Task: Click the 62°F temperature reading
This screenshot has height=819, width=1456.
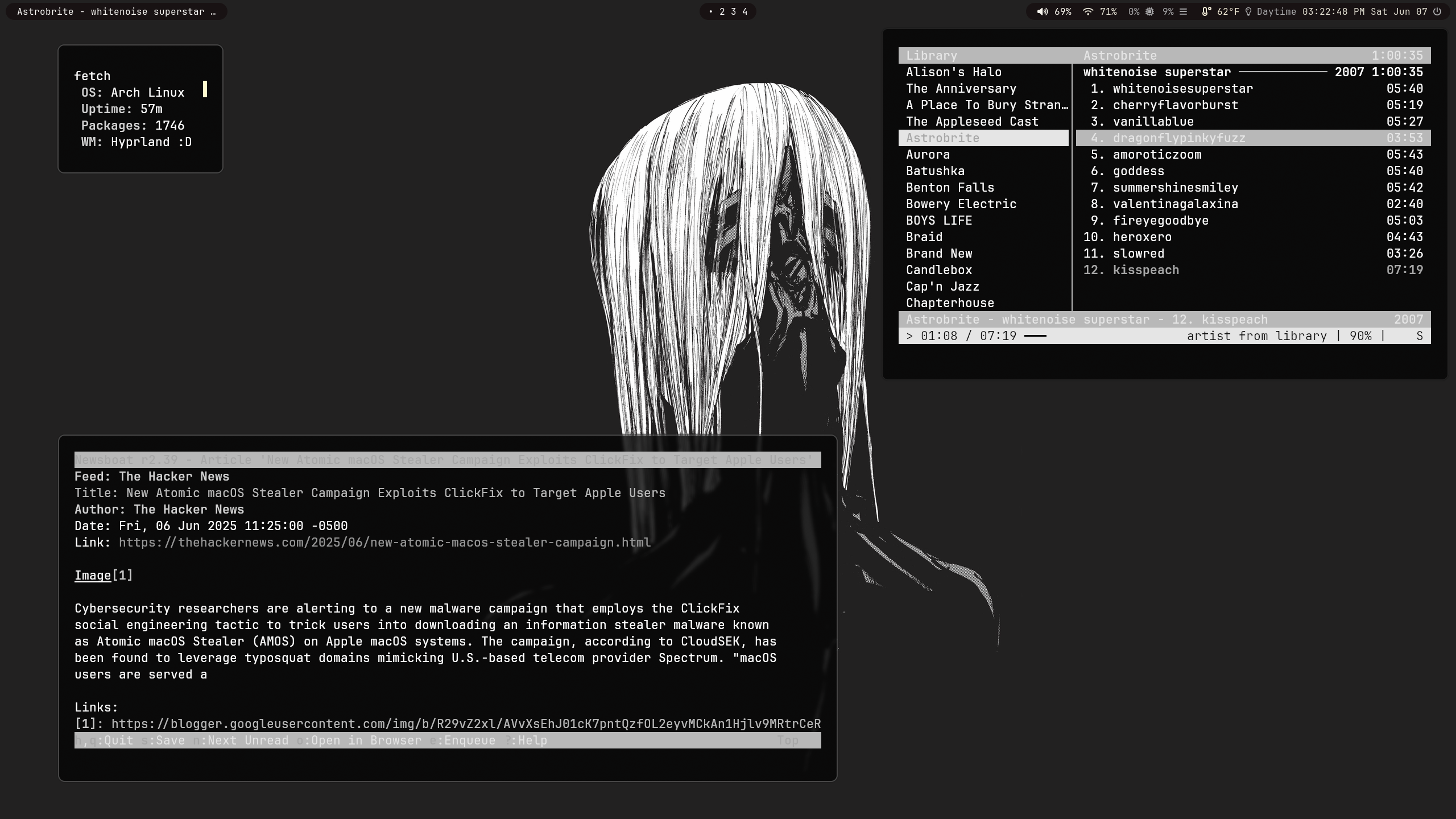Action: click(x=1228, y=11)
